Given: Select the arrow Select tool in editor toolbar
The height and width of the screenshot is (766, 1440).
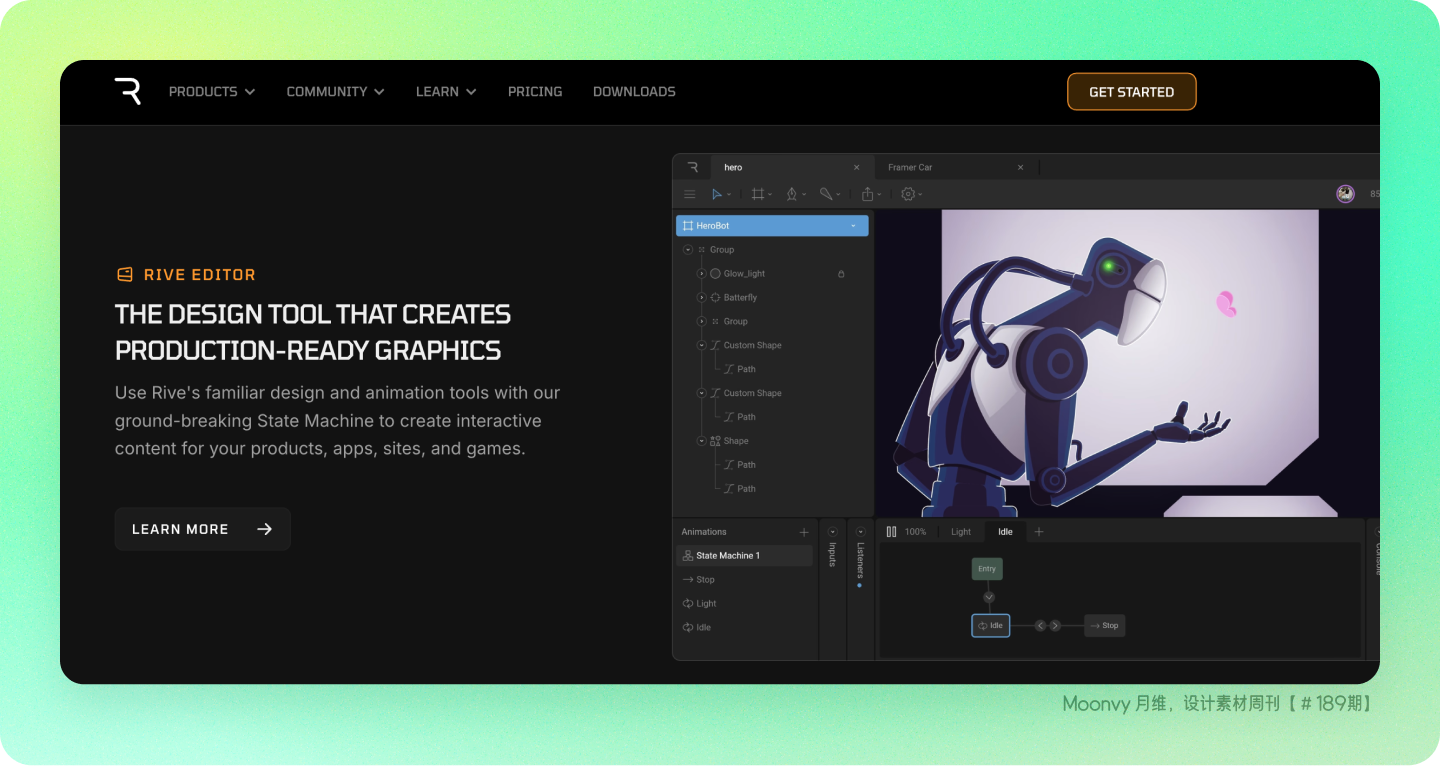Looking at the screenshot, I should point(717,194).
